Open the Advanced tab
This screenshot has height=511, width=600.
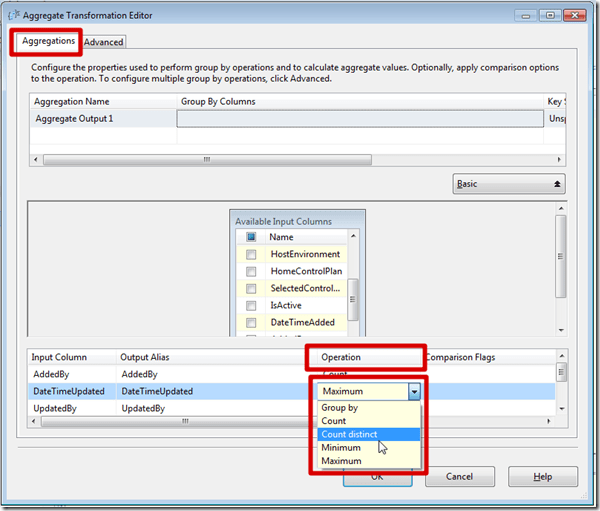coord(104,42)
